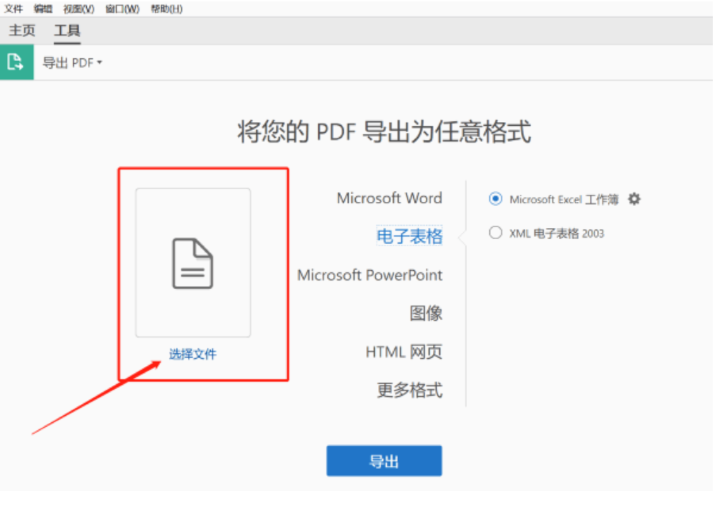This screenshot has width=720, height=507.
Task: Open the 窗口(W) menu
Action: point(122,9)
